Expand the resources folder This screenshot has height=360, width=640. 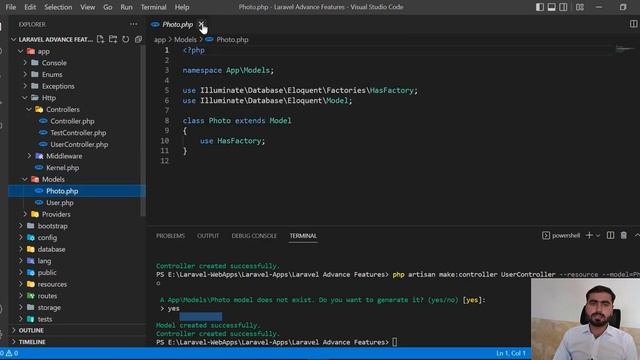click(77, 284)
